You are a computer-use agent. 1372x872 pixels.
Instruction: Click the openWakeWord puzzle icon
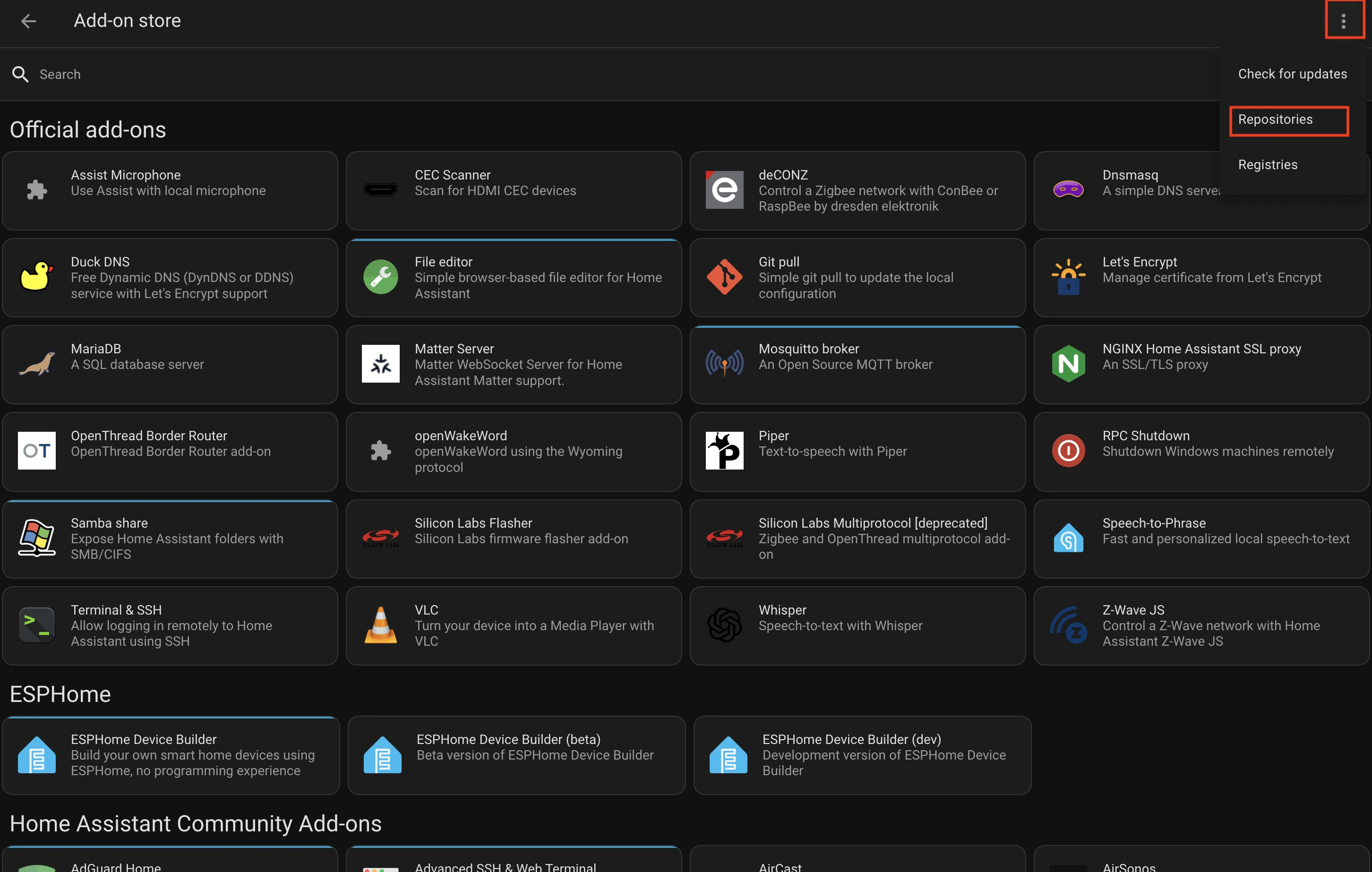(381, 451)
